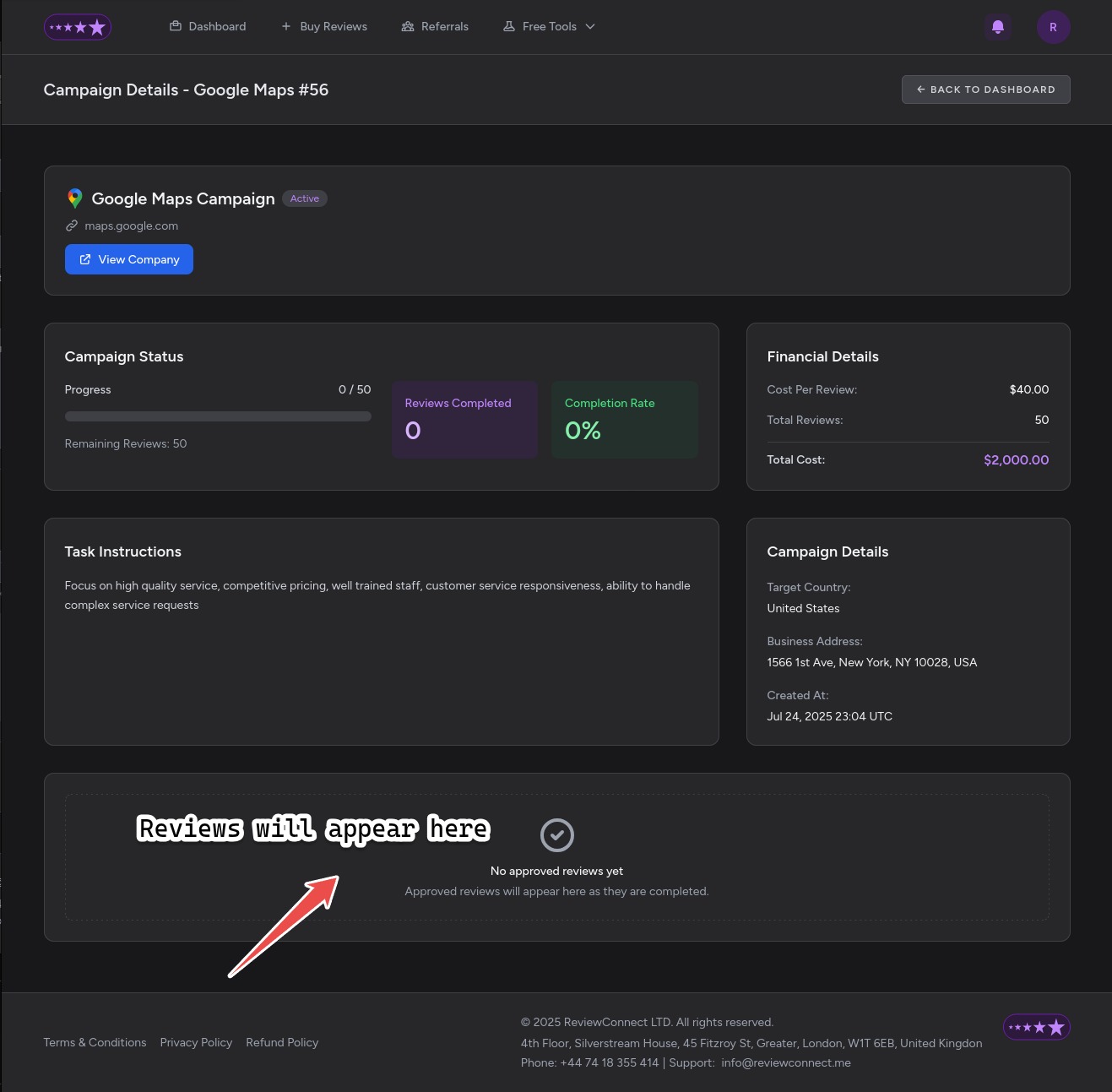The height and width of the screenshot is (1092, 1112).
Task: Click the Free Tools chevron arrow
Action: [x=590, y=27]
